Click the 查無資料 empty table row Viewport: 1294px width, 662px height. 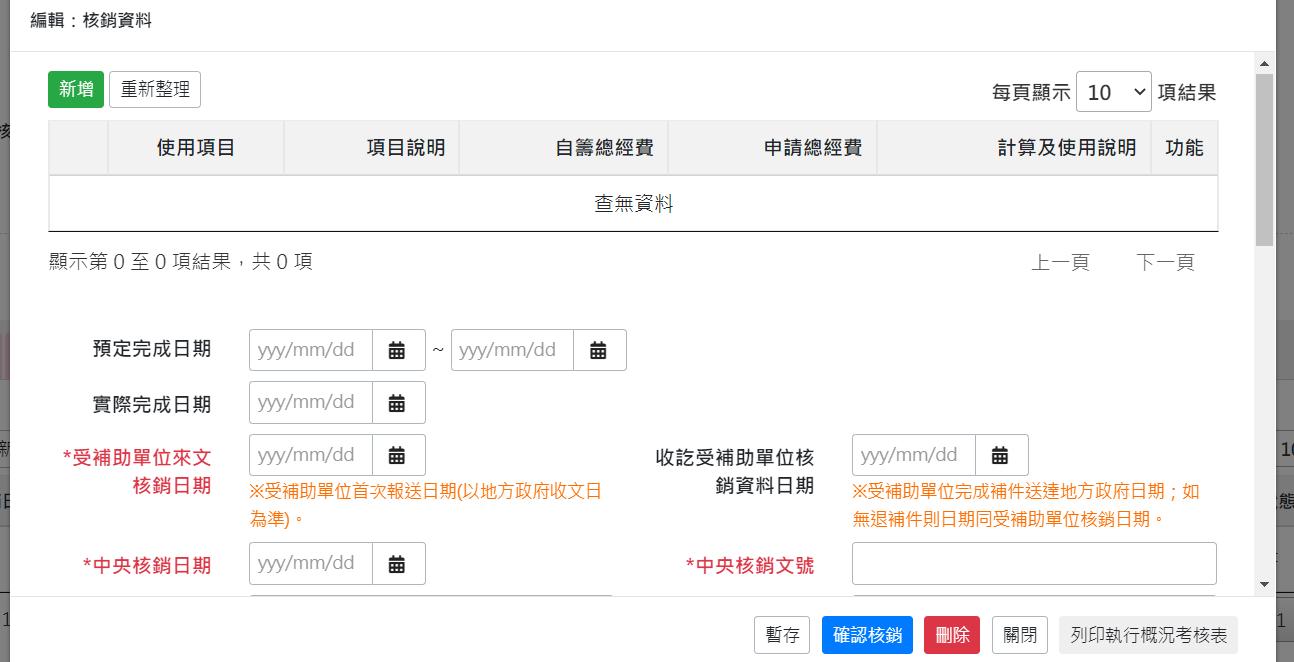point(633,204)
